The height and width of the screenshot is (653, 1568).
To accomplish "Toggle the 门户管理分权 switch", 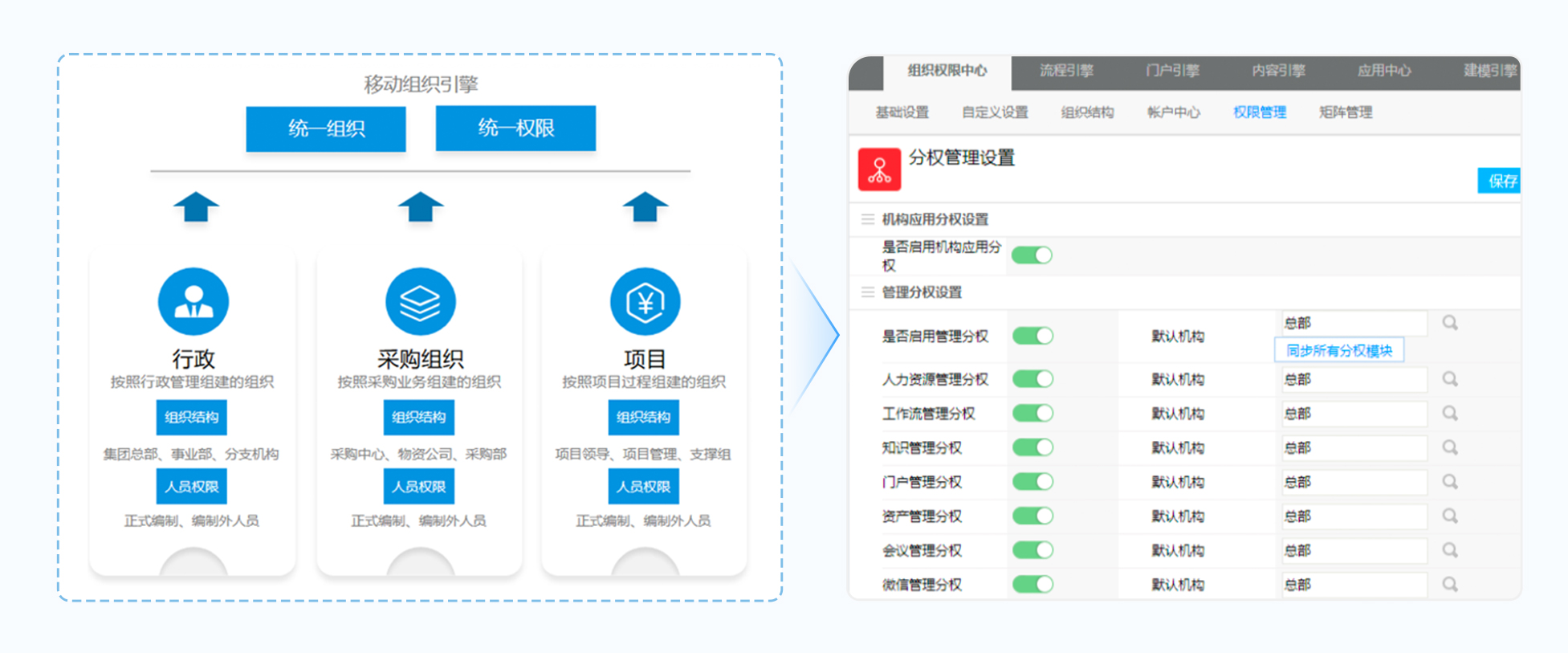I will point(1032,482).
